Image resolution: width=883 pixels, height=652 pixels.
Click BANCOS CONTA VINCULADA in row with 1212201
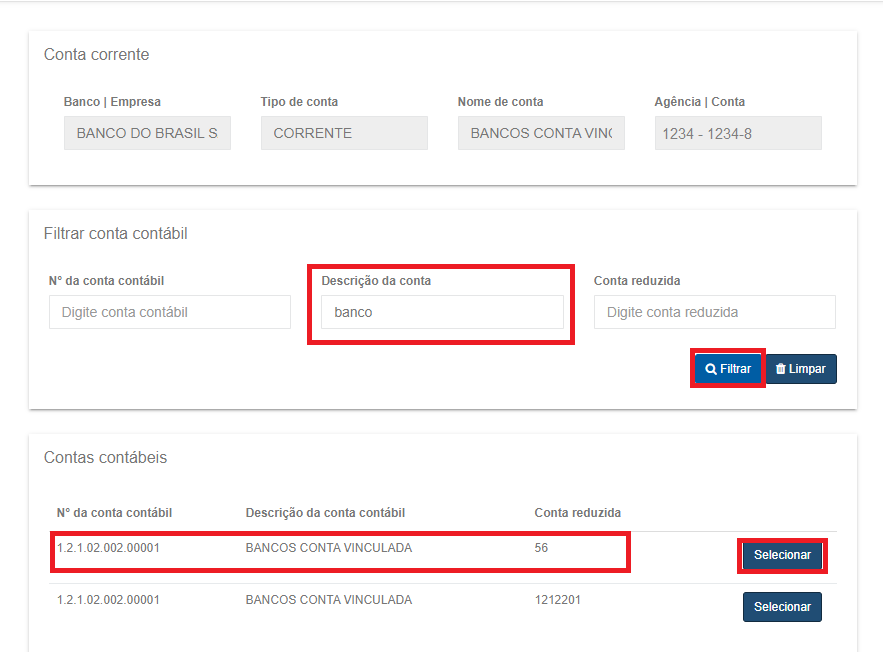[x=329, y=600]
